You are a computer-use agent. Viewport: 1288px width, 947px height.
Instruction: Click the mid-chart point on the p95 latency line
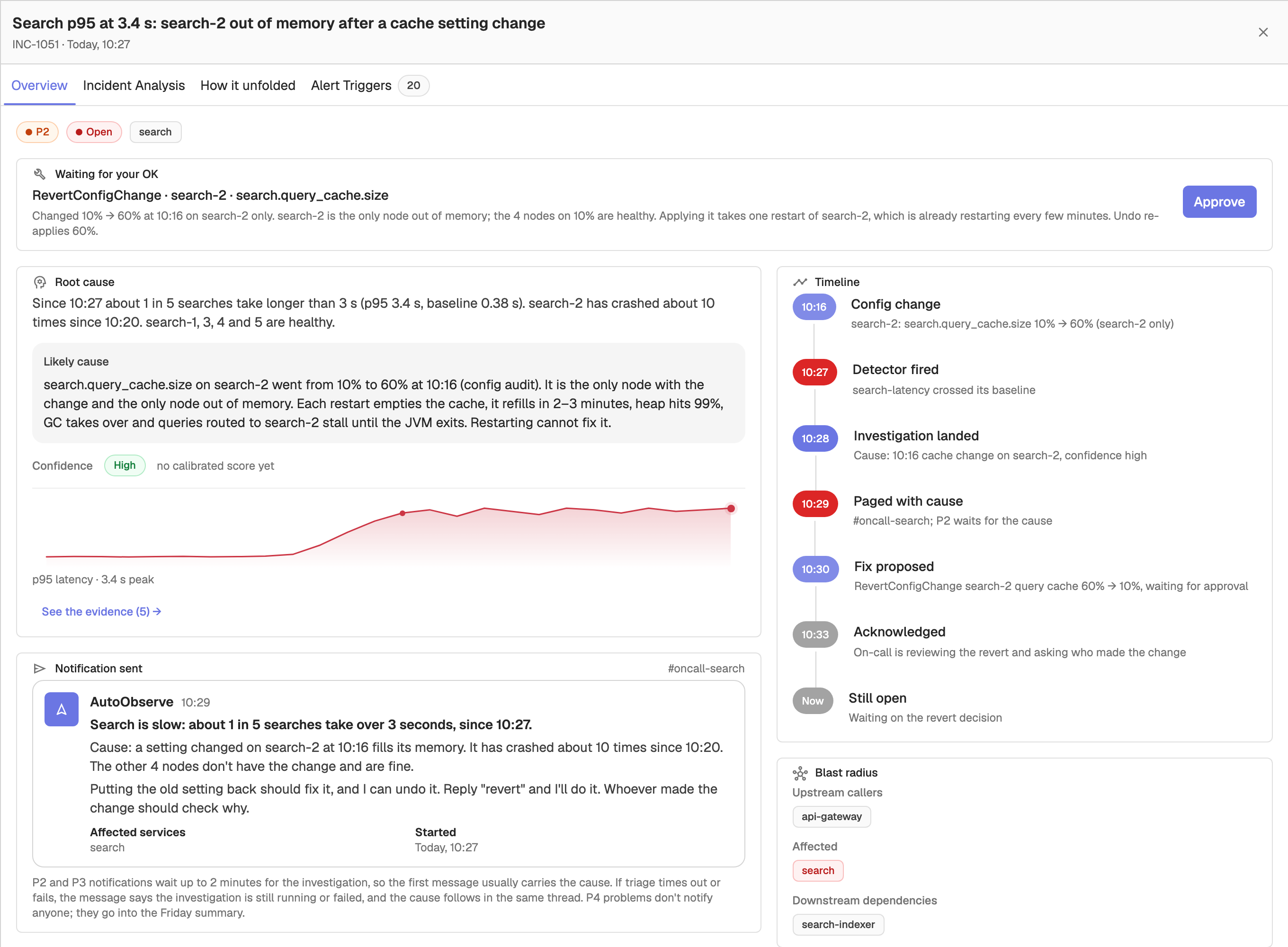[402, 513]
